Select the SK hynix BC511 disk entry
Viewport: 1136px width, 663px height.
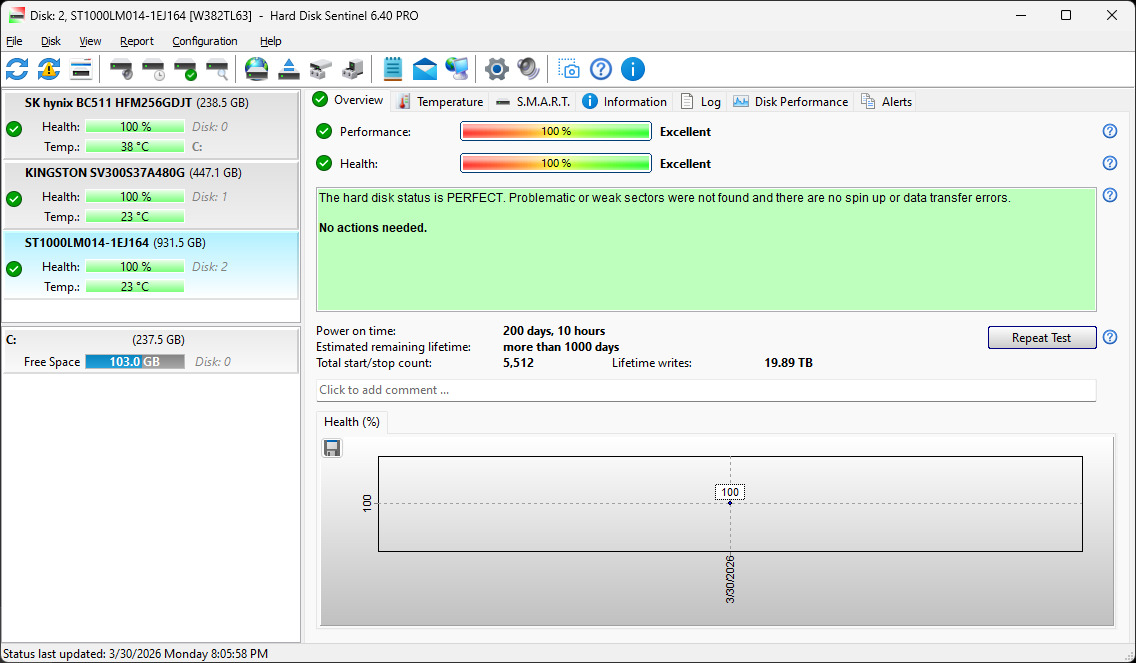pos(151,125)
